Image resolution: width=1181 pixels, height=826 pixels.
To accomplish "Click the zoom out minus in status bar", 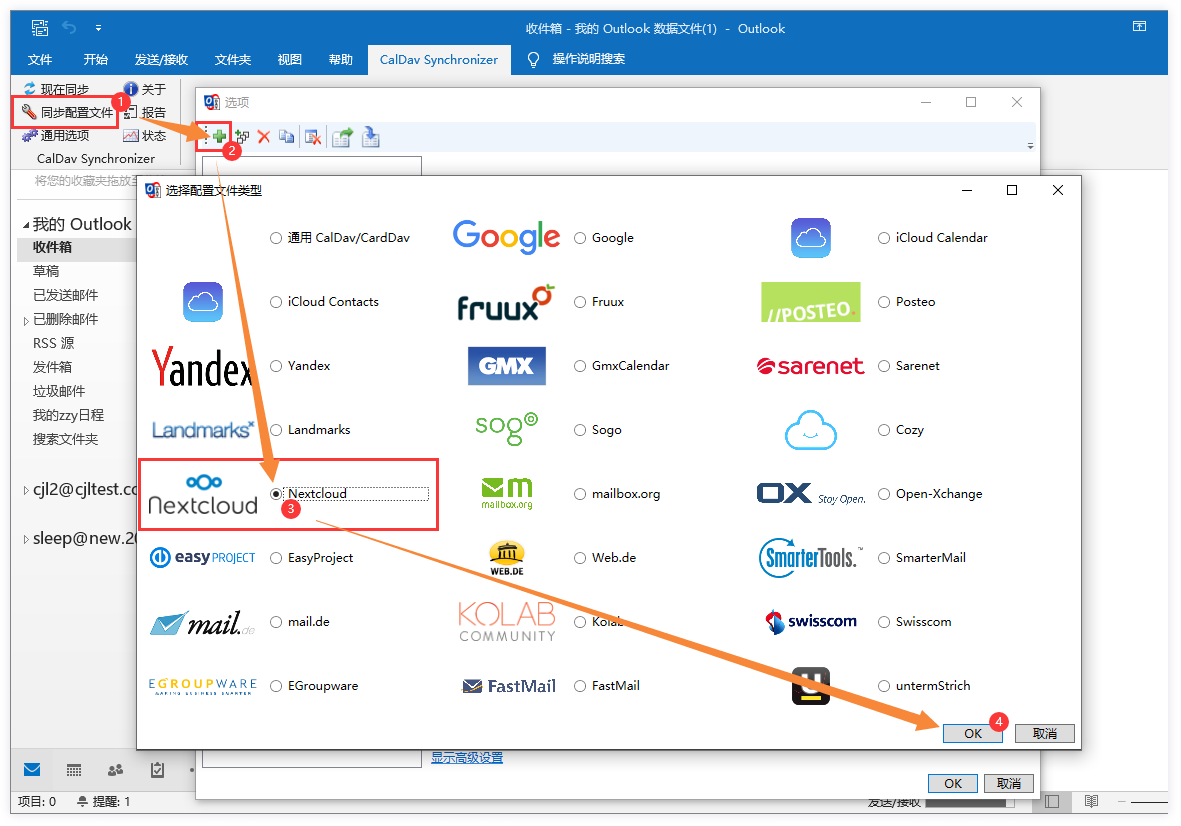I will coord(1121,802).
